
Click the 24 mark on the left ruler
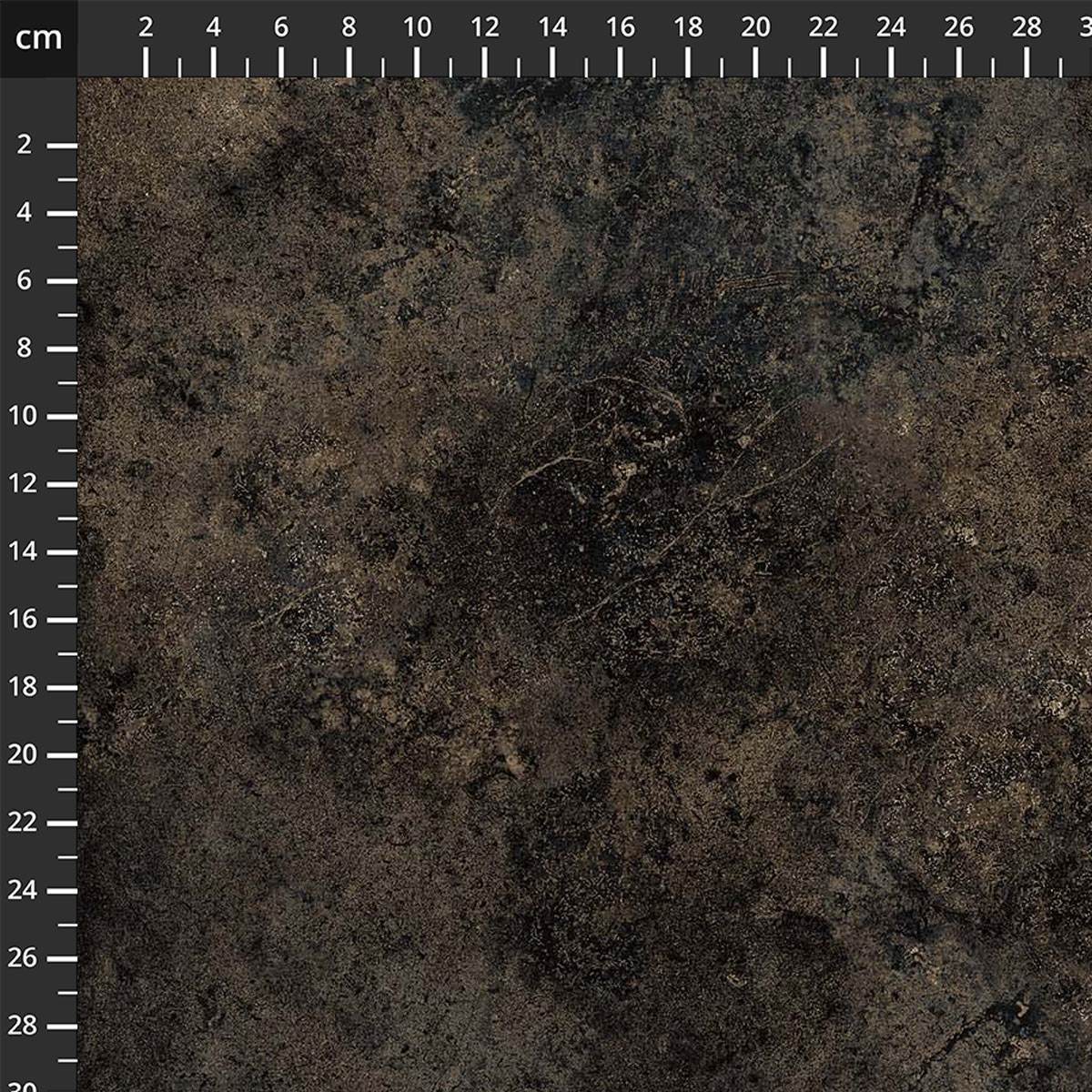point(25,891)
